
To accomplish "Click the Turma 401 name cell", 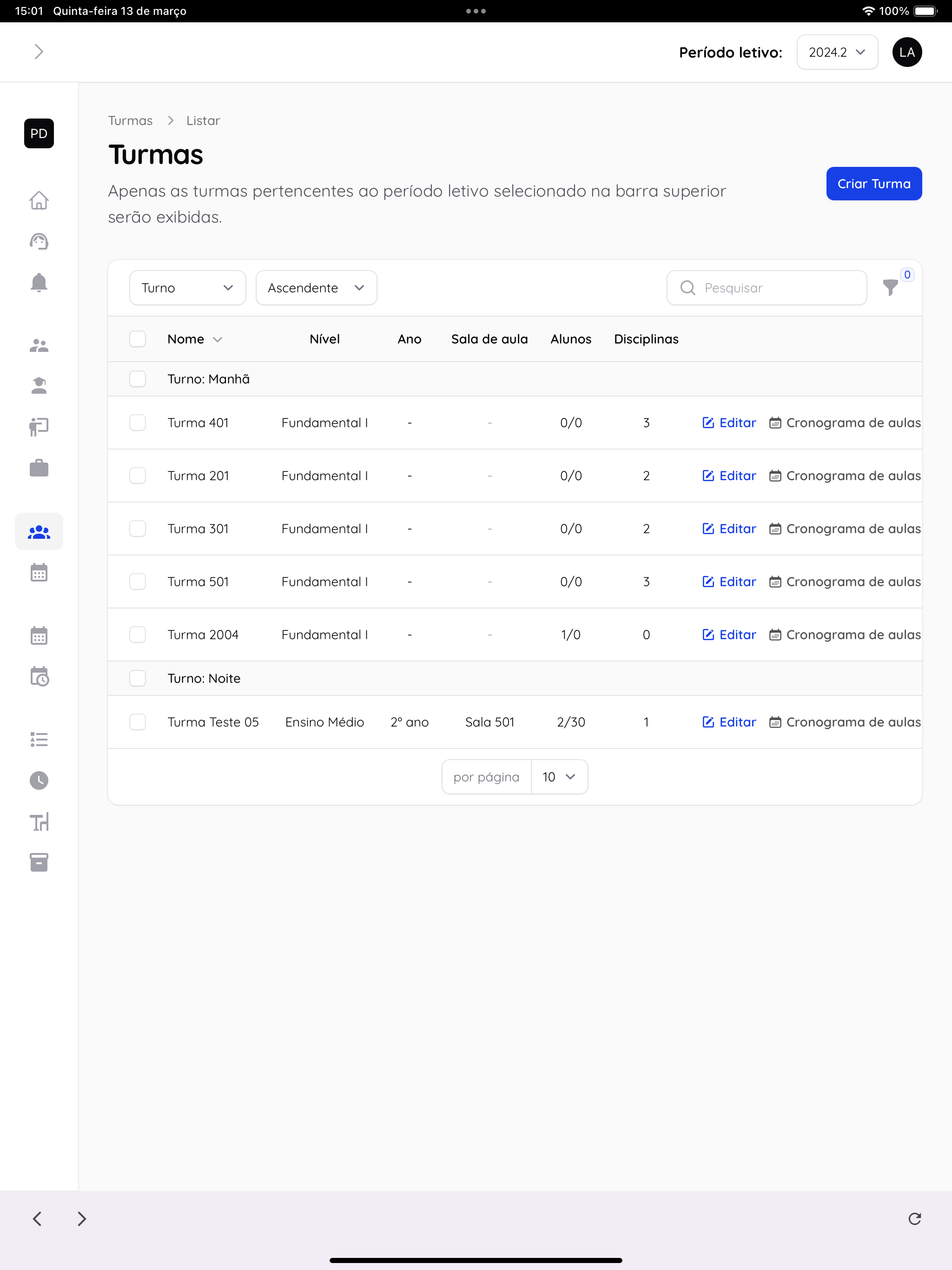I will point(198,423).
